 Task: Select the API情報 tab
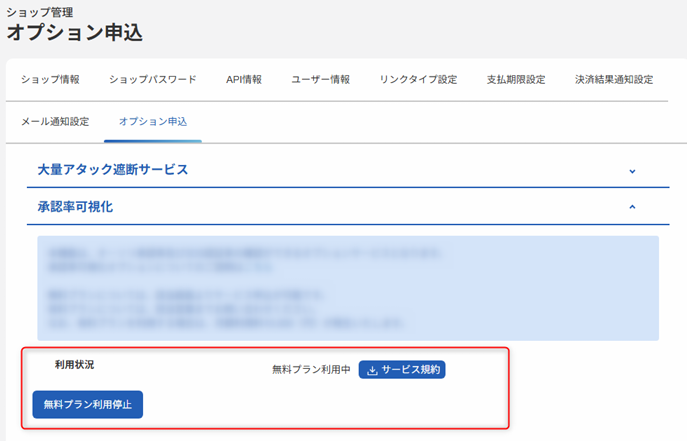tap(244, 80)
